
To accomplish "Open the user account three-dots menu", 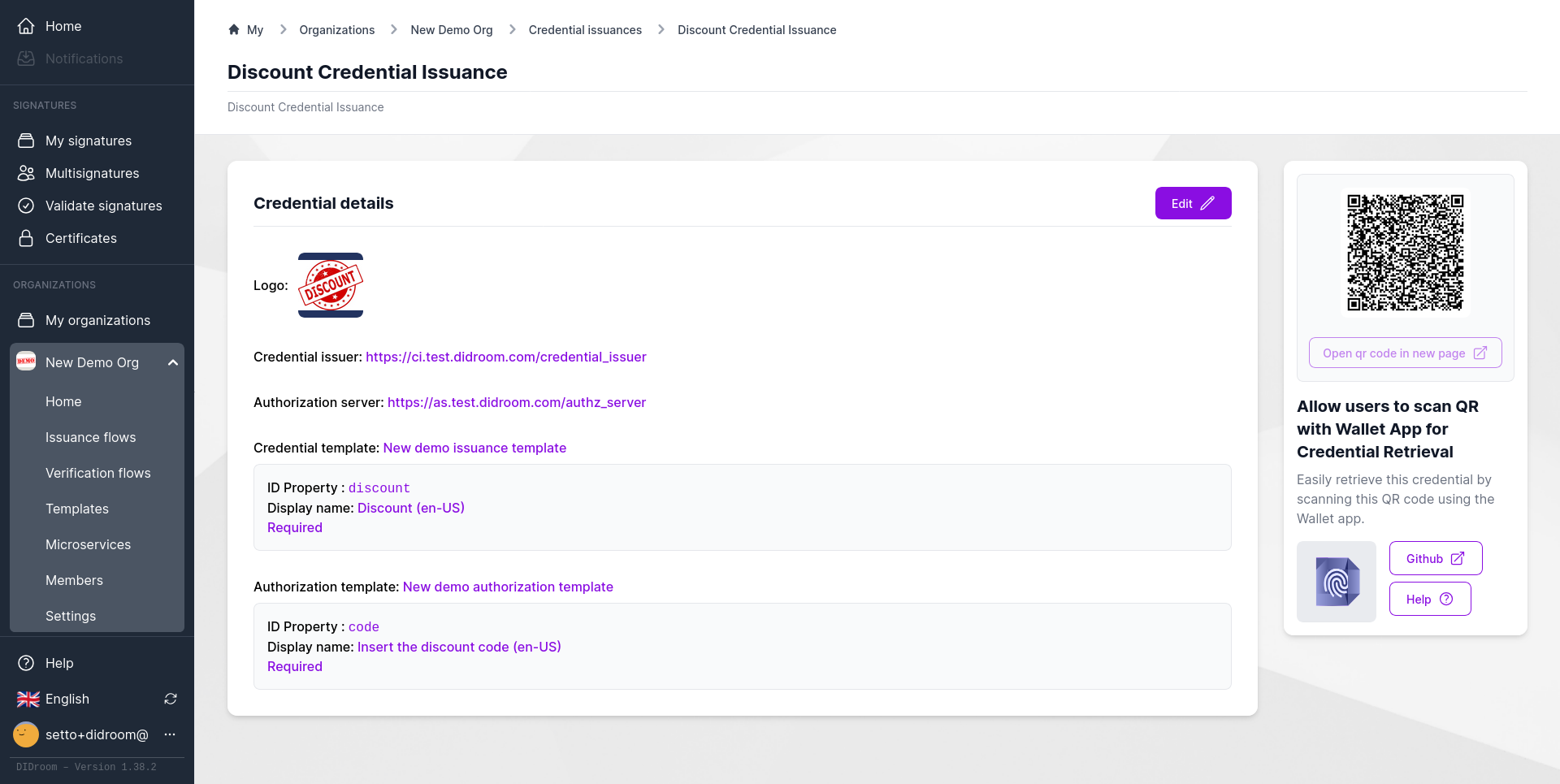I will (x=170, y=734).
